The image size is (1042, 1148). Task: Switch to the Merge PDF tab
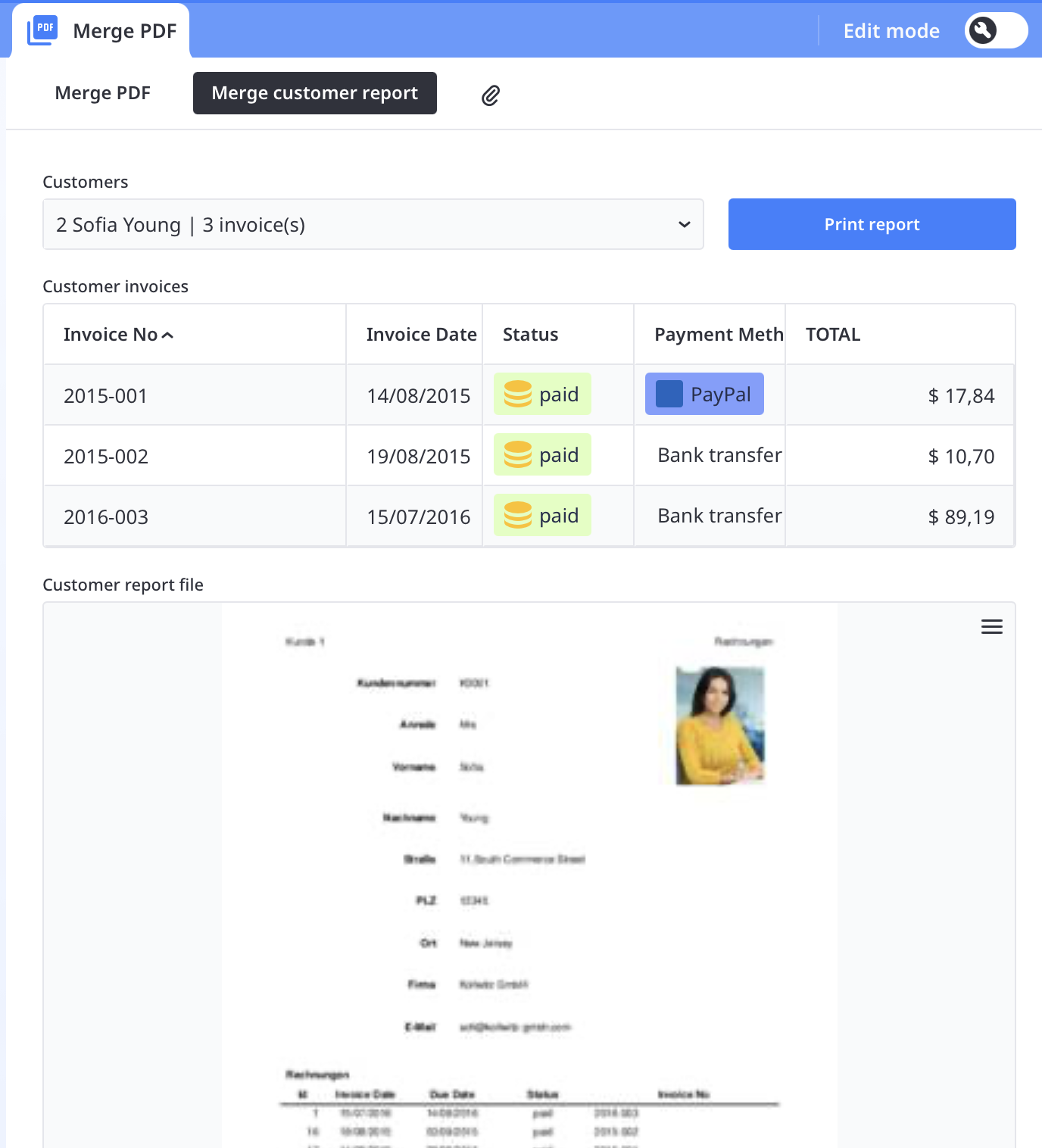click(x=103, y=93)
